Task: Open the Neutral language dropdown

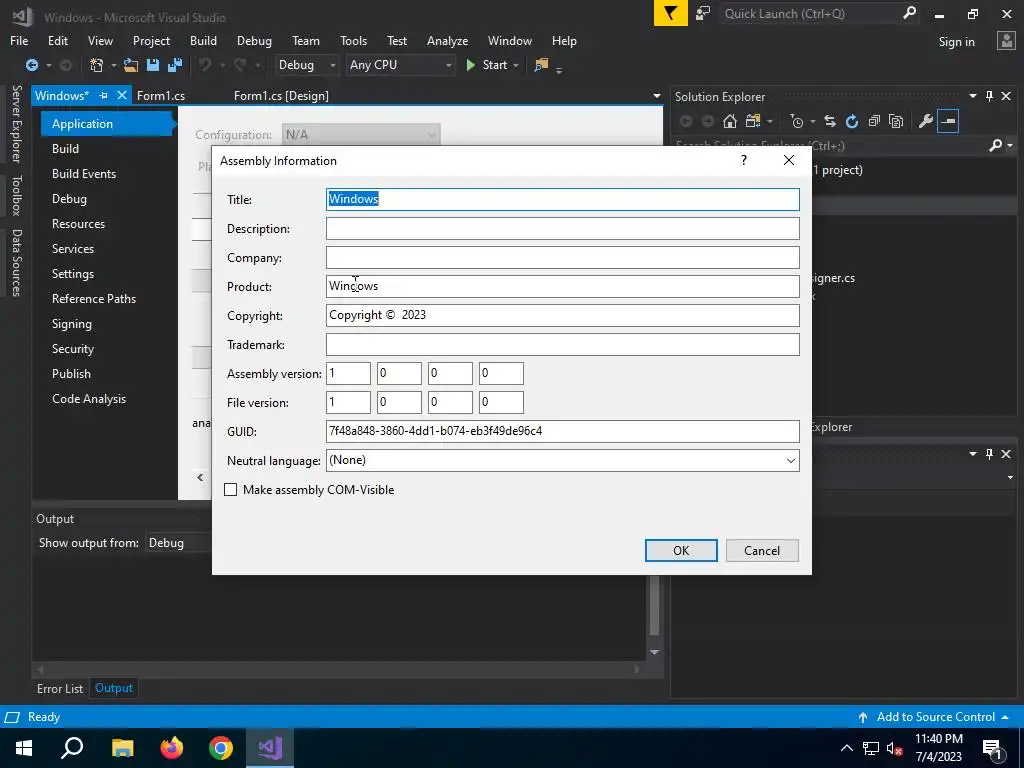Action: (790, 460)
